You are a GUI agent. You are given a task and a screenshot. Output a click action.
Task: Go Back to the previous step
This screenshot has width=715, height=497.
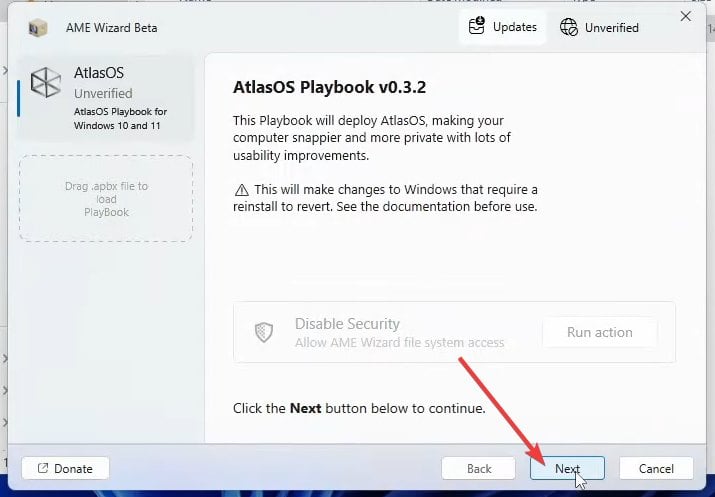pyautogui.click(x=479, y=468)
